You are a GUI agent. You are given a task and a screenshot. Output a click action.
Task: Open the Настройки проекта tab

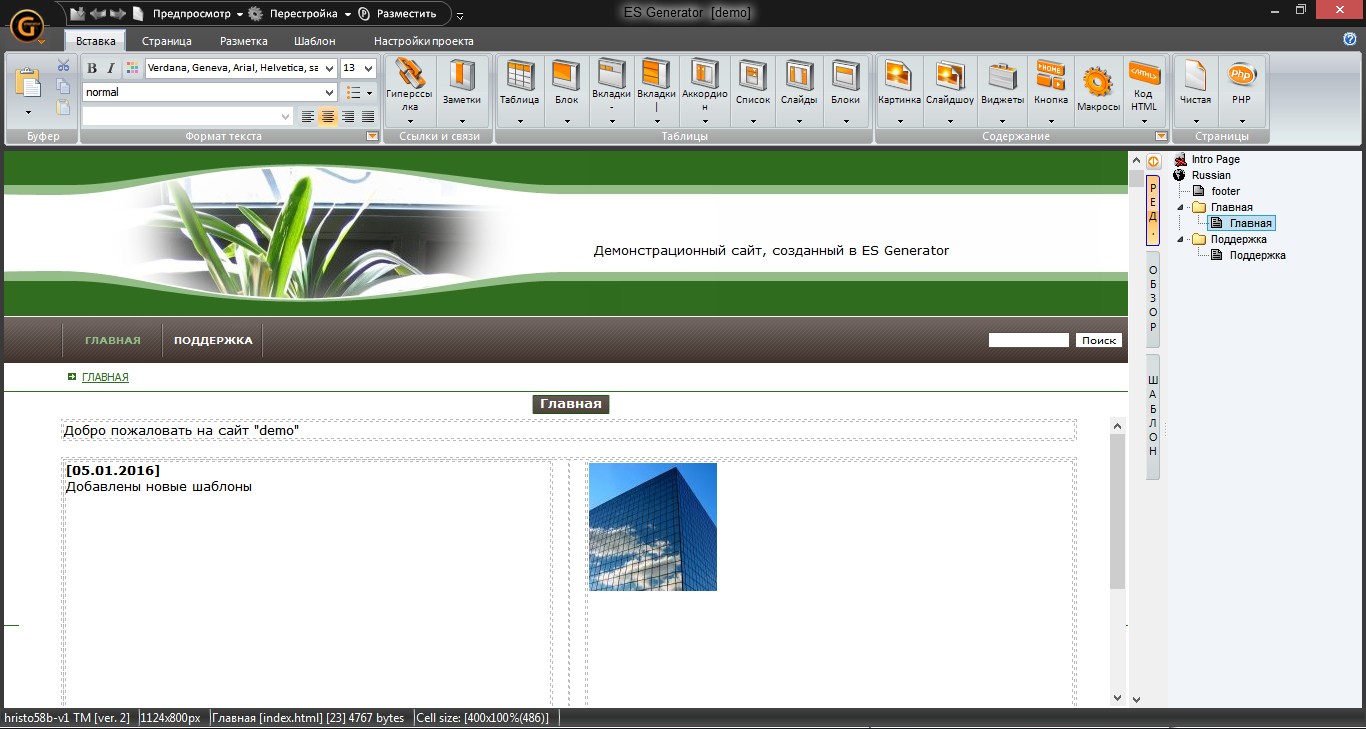pos(423,41)
